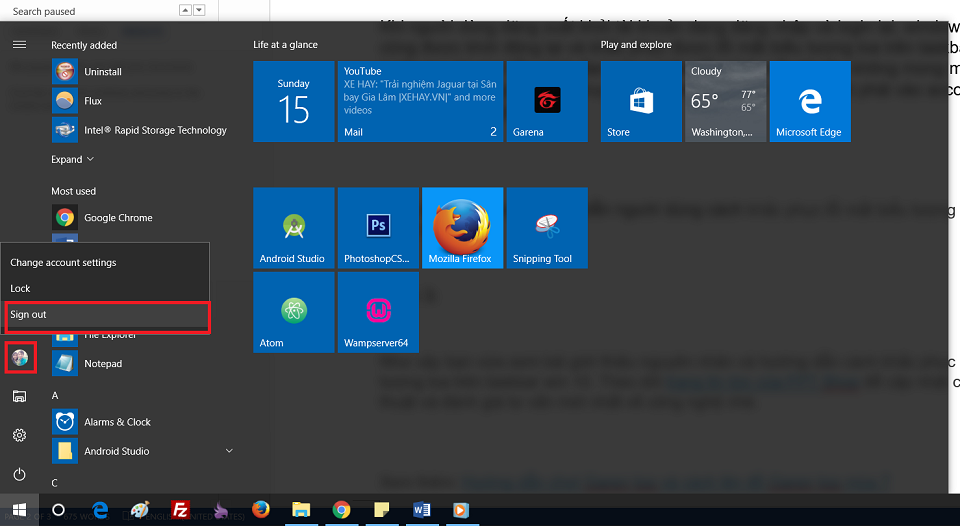Click the Power button in Start menu
Viewport: 960px width, 526px height.
[x=20, y=475]
